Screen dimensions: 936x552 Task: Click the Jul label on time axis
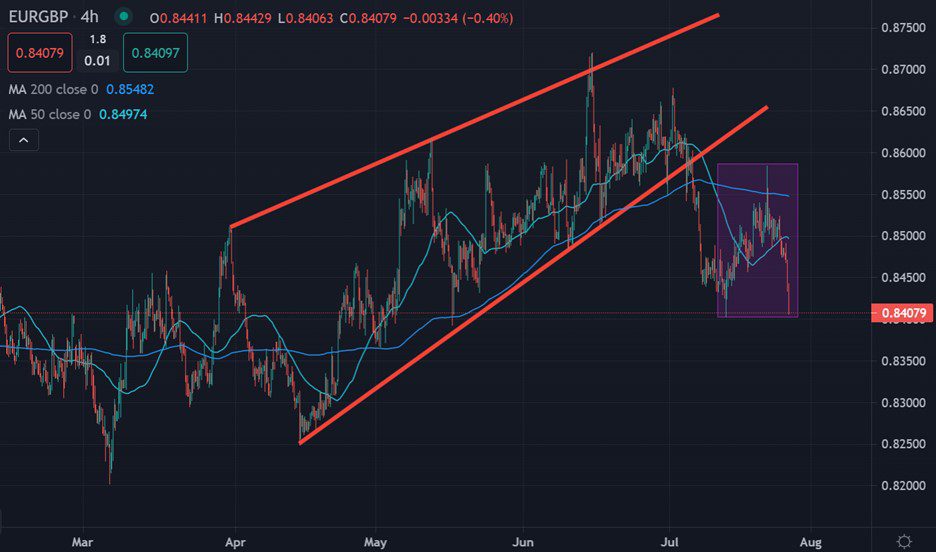(x=670, y=542)
